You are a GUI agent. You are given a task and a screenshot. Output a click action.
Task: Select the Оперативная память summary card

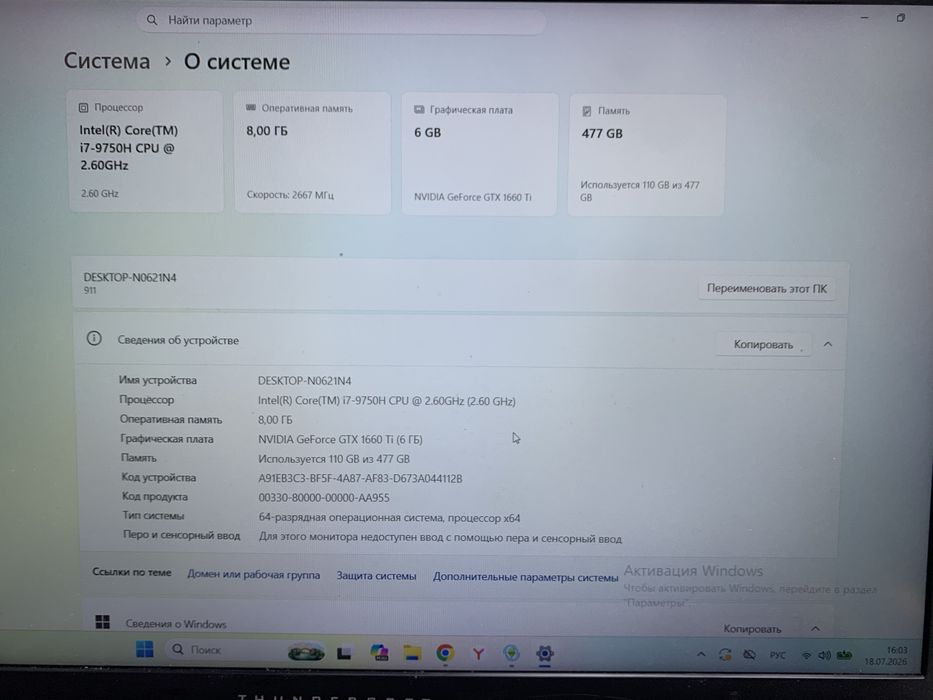tap(313, 152)
